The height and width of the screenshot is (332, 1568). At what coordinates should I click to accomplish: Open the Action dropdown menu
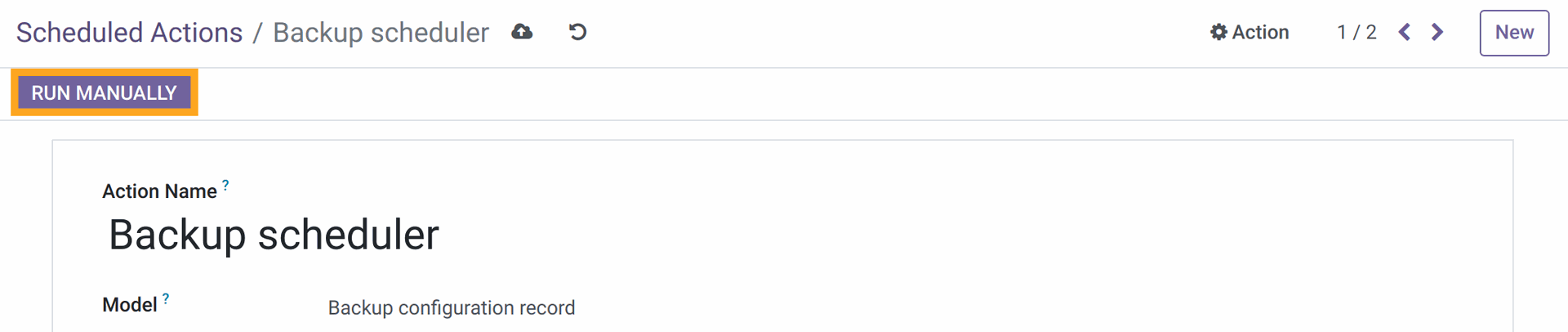[x=1249, y=32]
